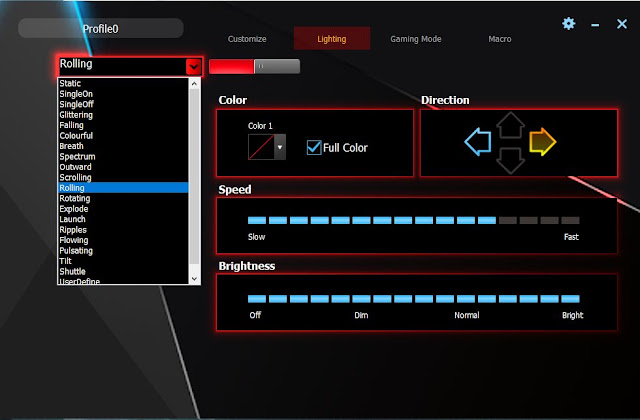
Task: Choose Spectrum lighting effect
Action: (123, 157)
